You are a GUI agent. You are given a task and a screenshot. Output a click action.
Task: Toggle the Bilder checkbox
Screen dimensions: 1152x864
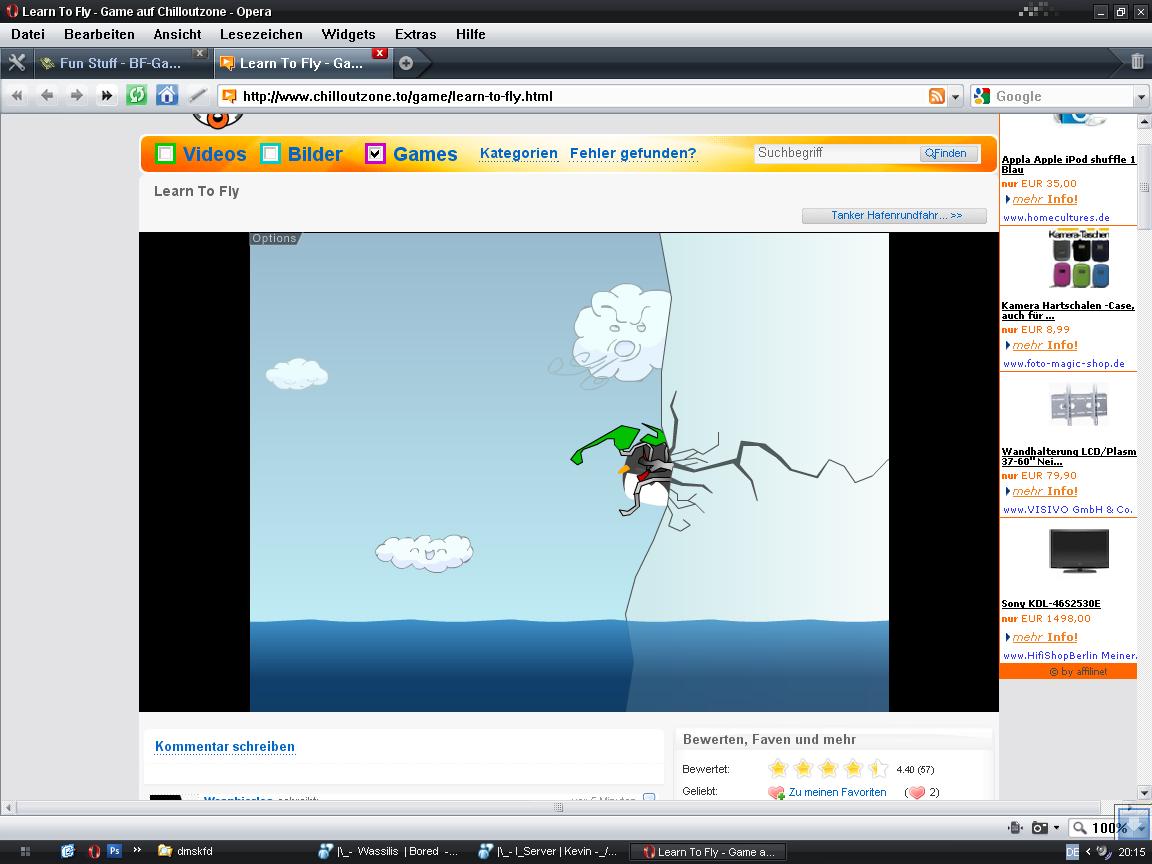(x=270, y=154)
